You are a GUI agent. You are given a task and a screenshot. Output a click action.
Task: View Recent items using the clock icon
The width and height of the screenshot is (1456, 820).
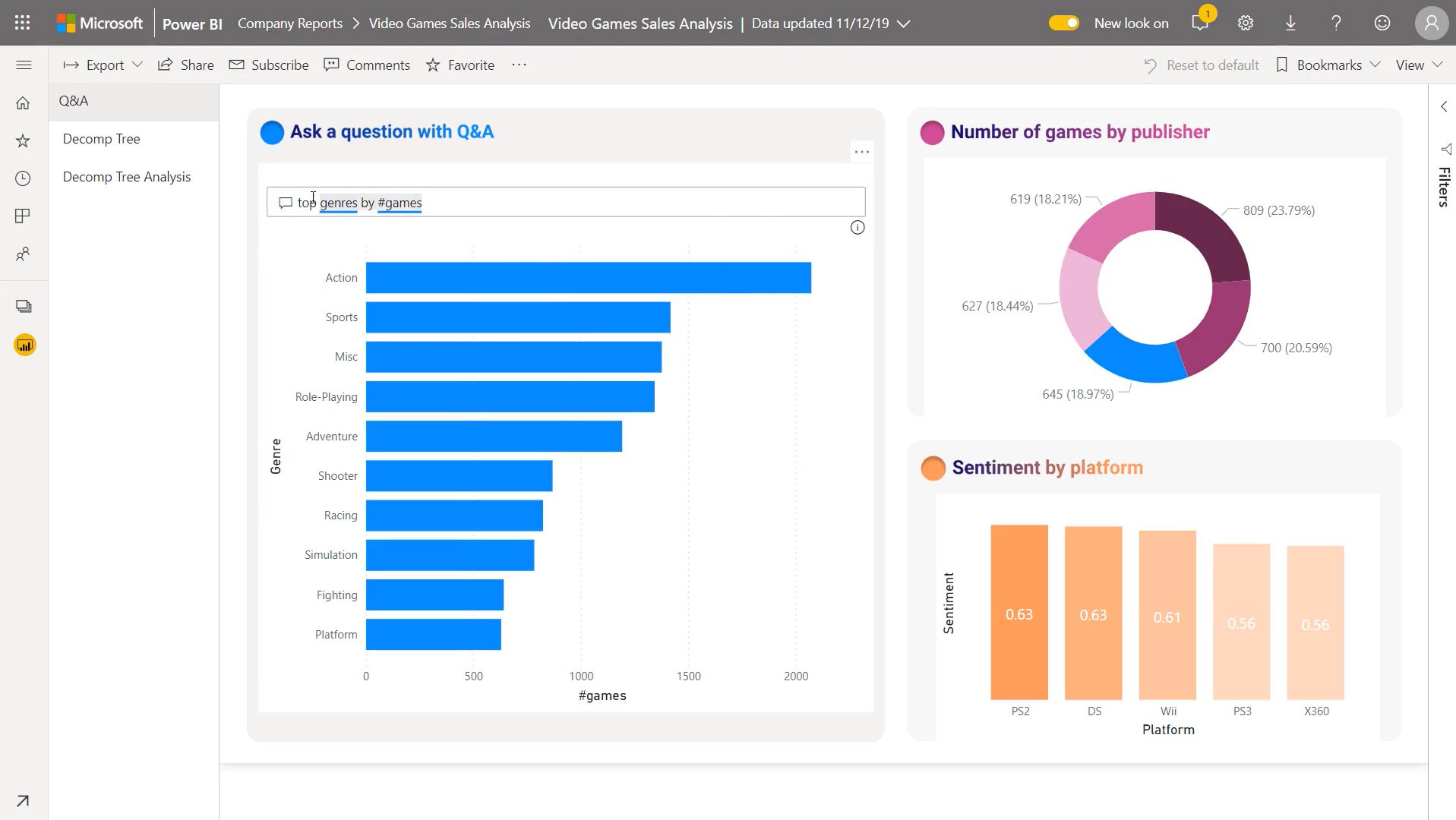23,178
